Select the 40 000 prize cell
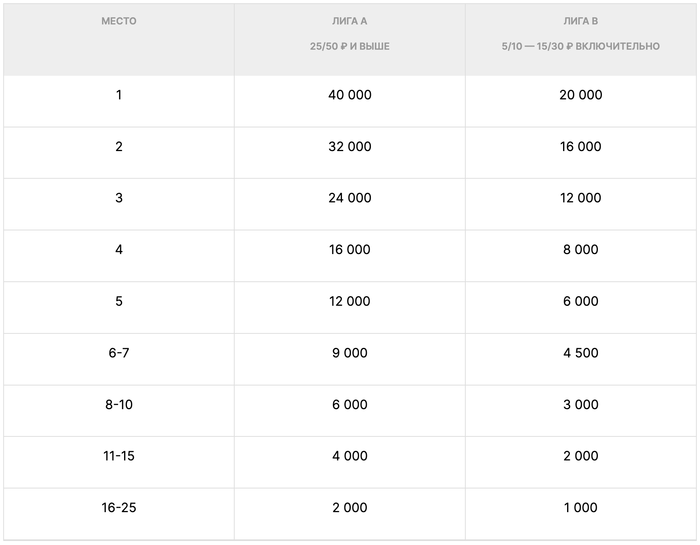 click(x=349, y=95)
